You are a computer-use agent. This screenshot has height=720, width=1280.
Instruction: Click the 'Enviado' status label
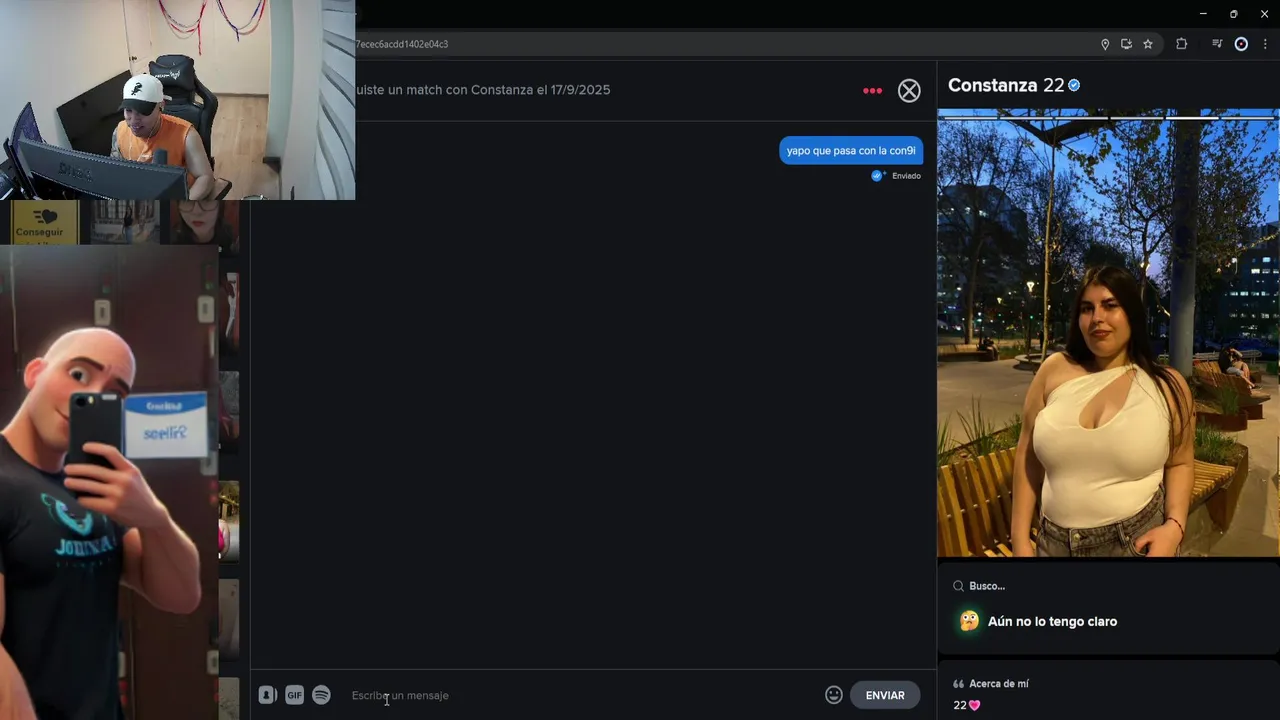(906, 176)
